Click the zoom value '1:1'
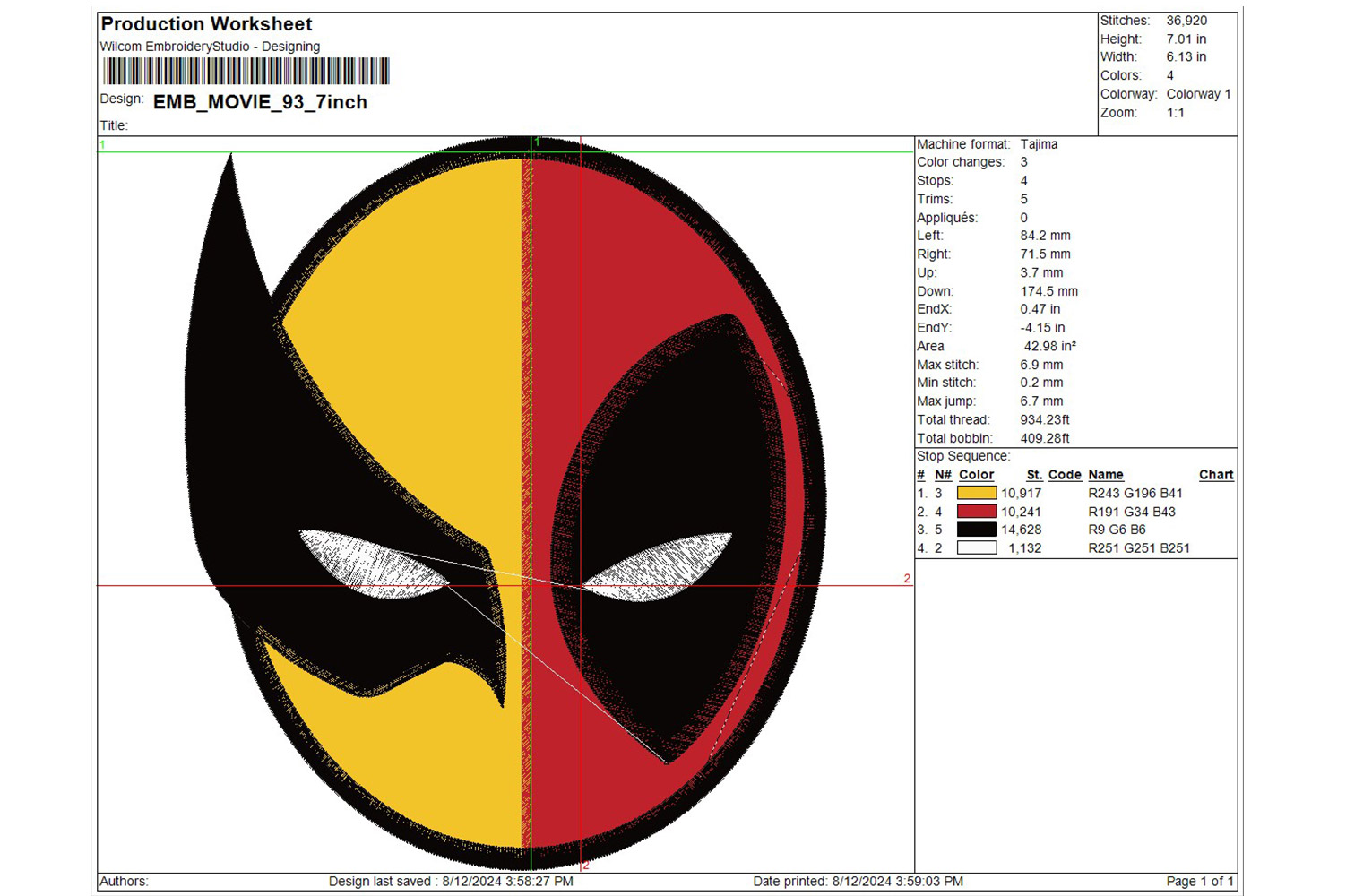Image resolution: width=1346 pixels, height=896 pixels. pos(1176,113)
